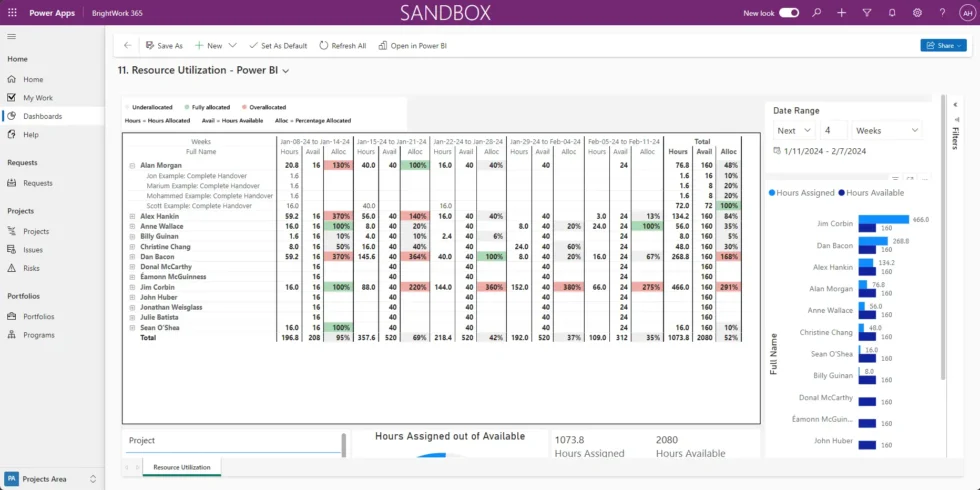
Task: Collapse the left navigation hamburger menu
Action: tap(11, 36)
